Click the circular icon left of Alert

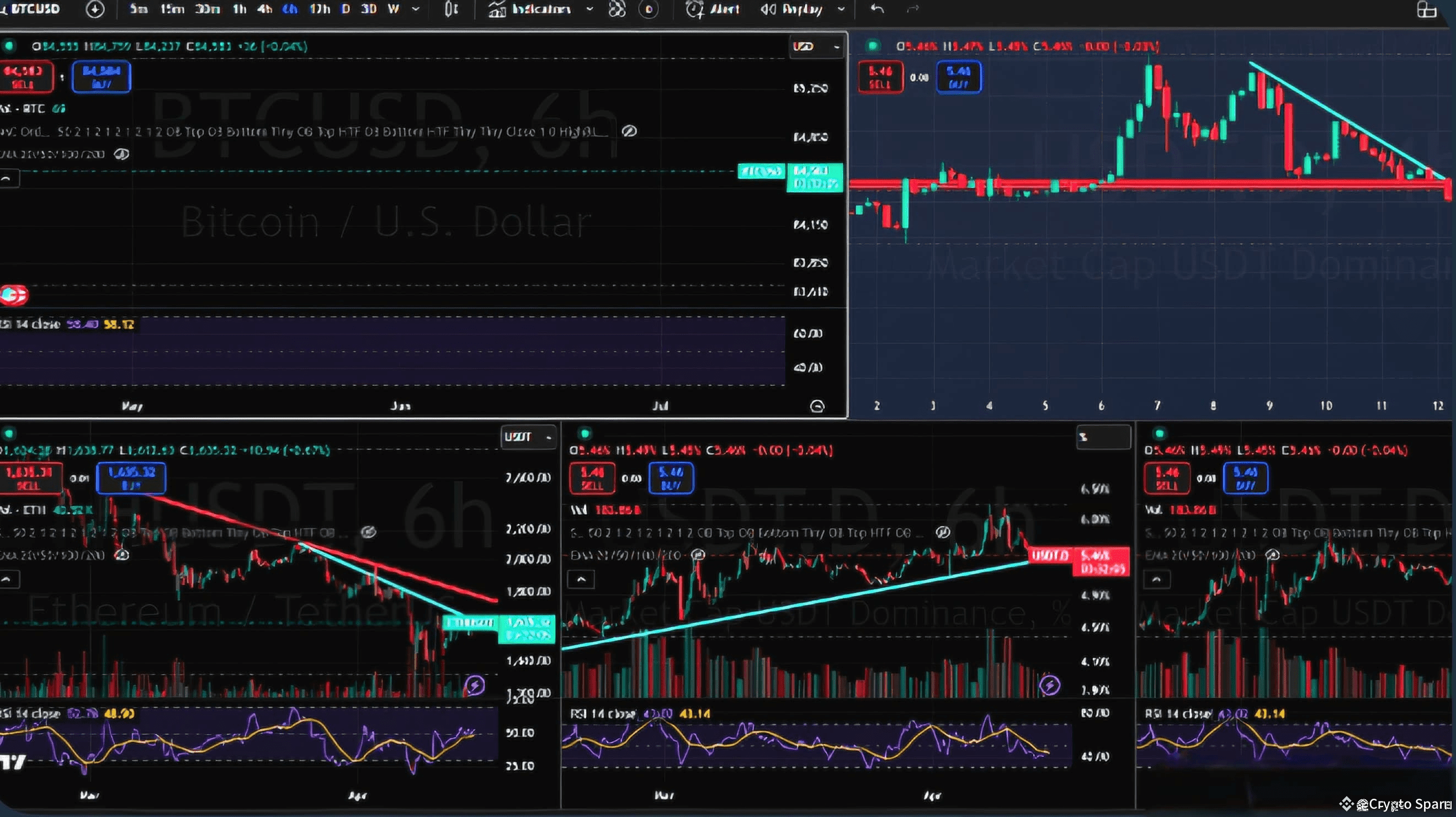point(649,9)
